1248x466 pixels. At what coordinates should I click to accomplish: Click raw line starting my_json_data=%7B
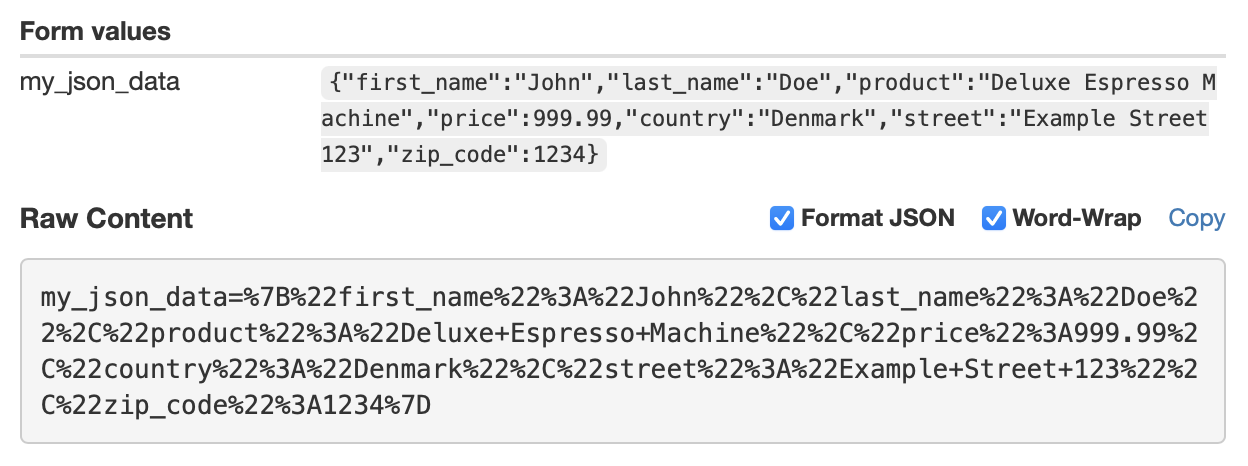(x=620, y=298)
